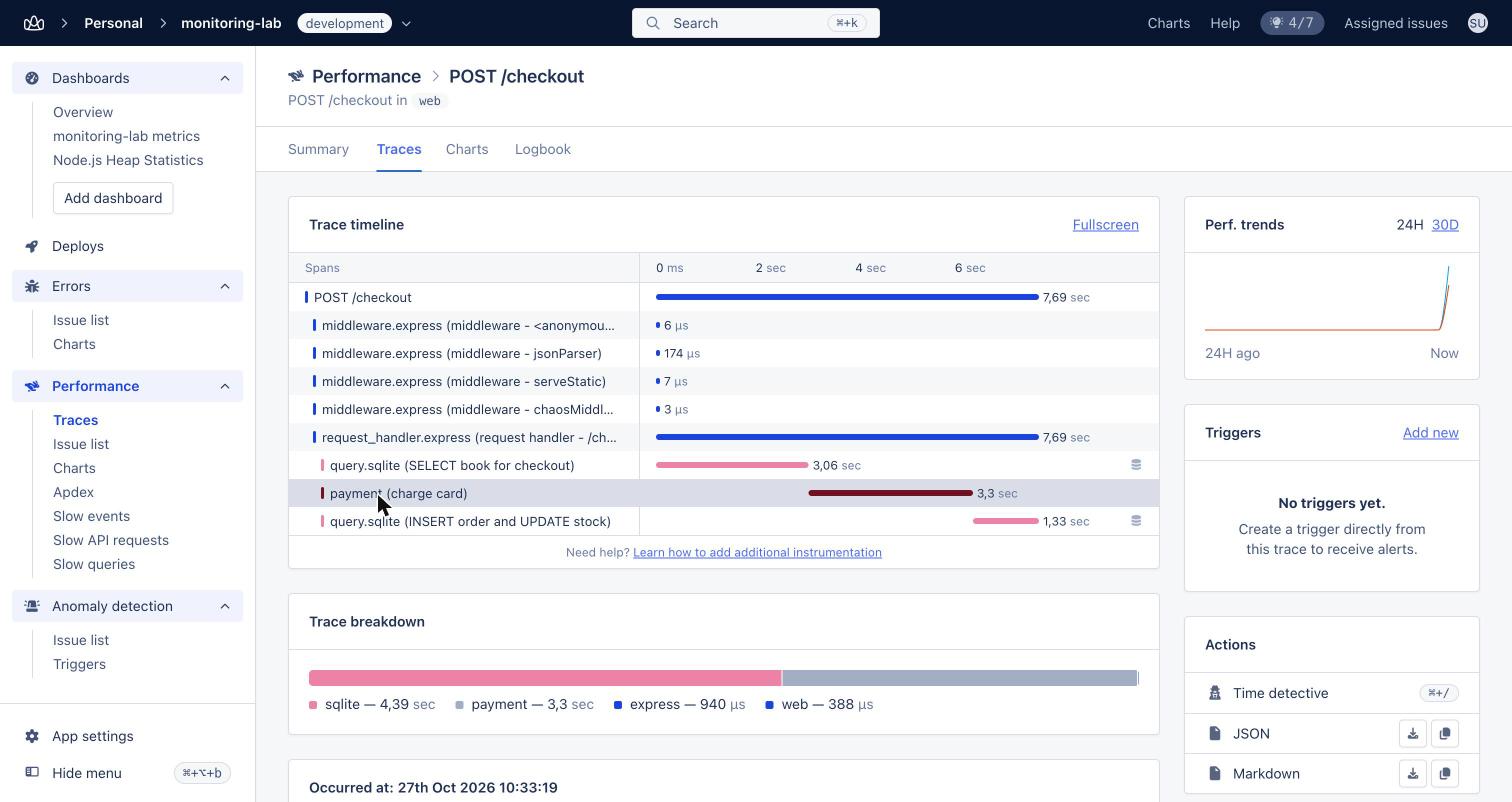Collapse the Performance sidebar section

pos(225,386)
